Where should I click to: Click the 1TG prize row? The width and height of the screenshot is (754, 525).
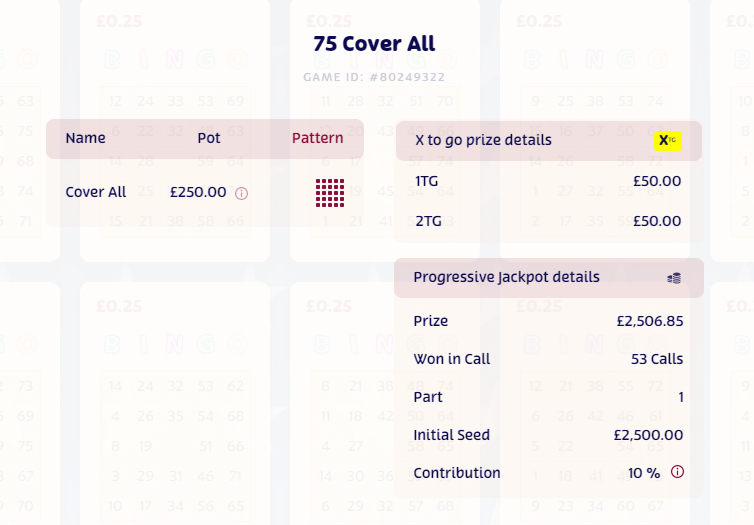pos(548,181)
